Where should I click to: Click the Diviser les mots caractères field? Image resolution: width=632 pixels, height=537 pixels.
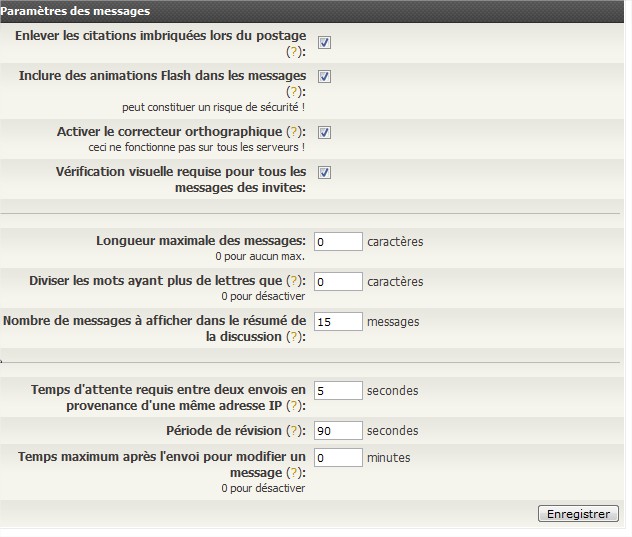338,281
